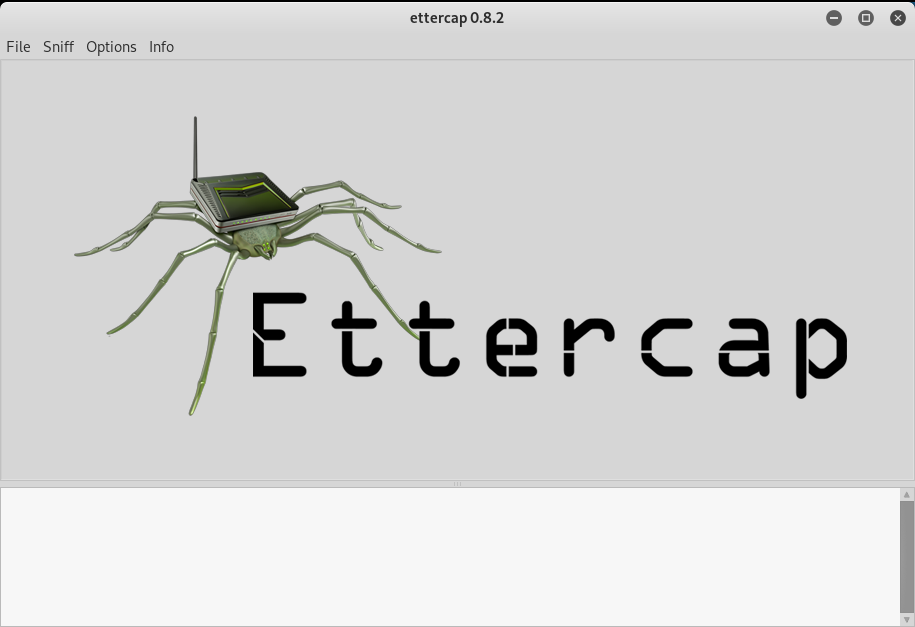
Task: Open the File menu
Action: tap(18, 47)
